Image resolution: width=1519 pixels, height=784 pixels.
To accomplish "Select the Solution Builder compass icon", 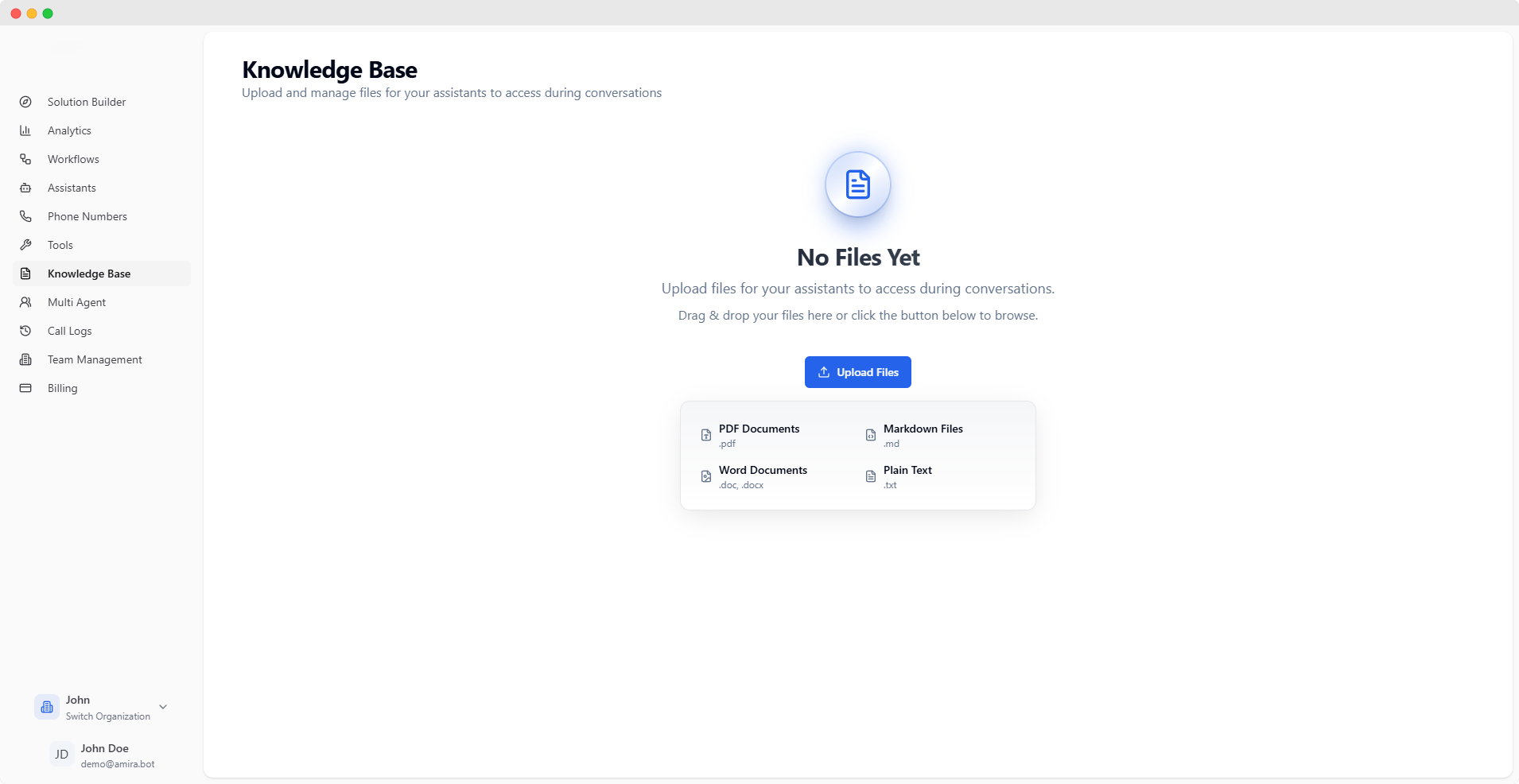I will 26,102.
